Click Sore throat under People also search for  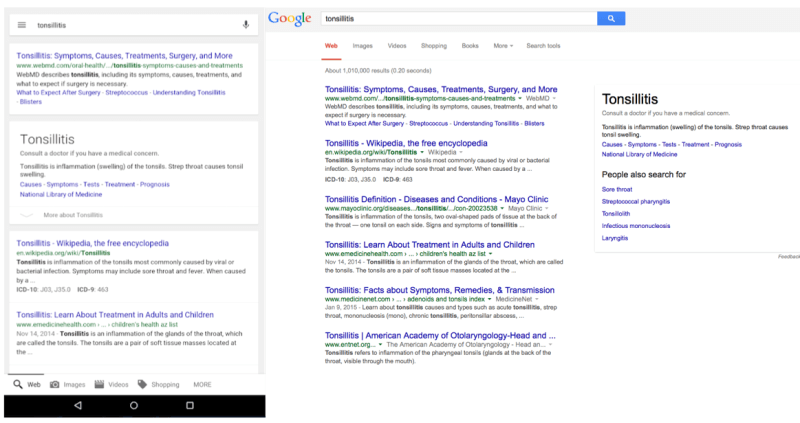click(x=616, y=188)
